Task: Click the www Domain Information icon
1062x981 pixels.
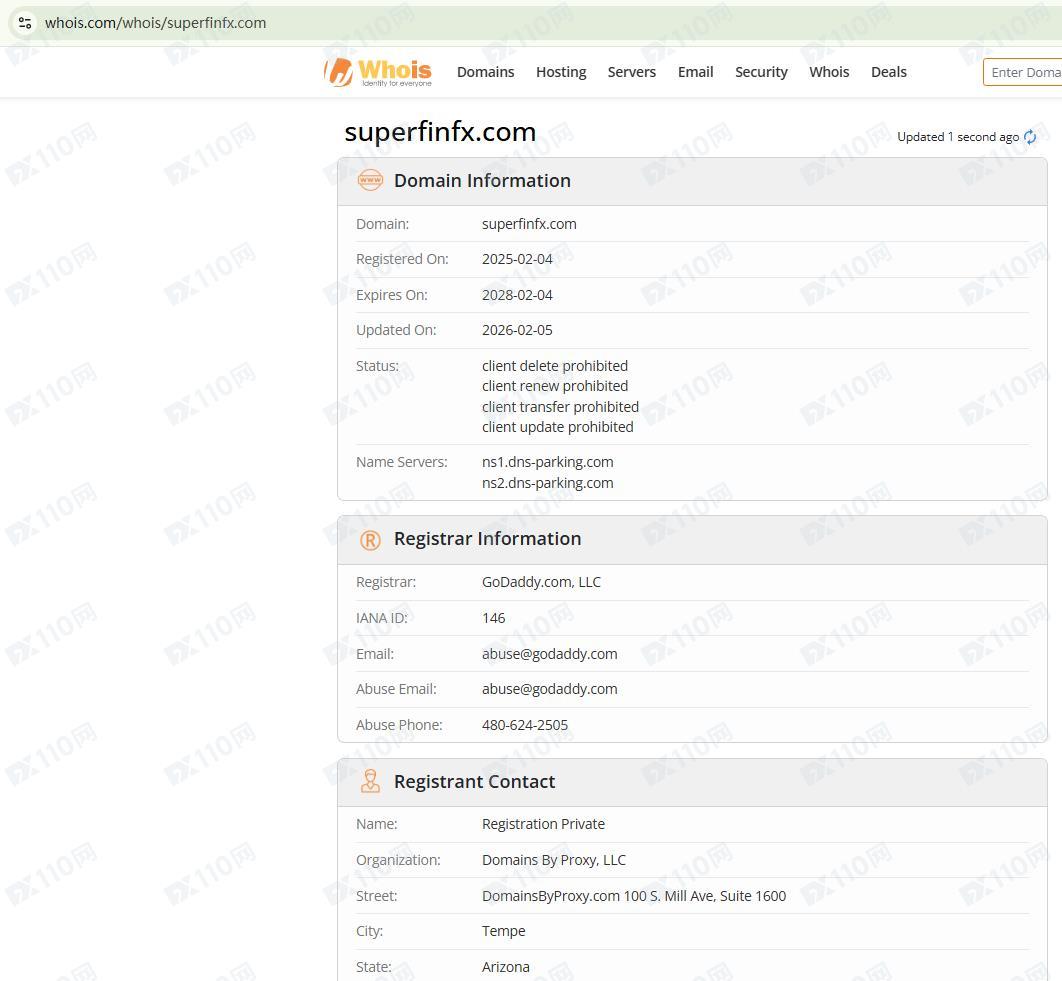Action: click(x=370, y=181)
